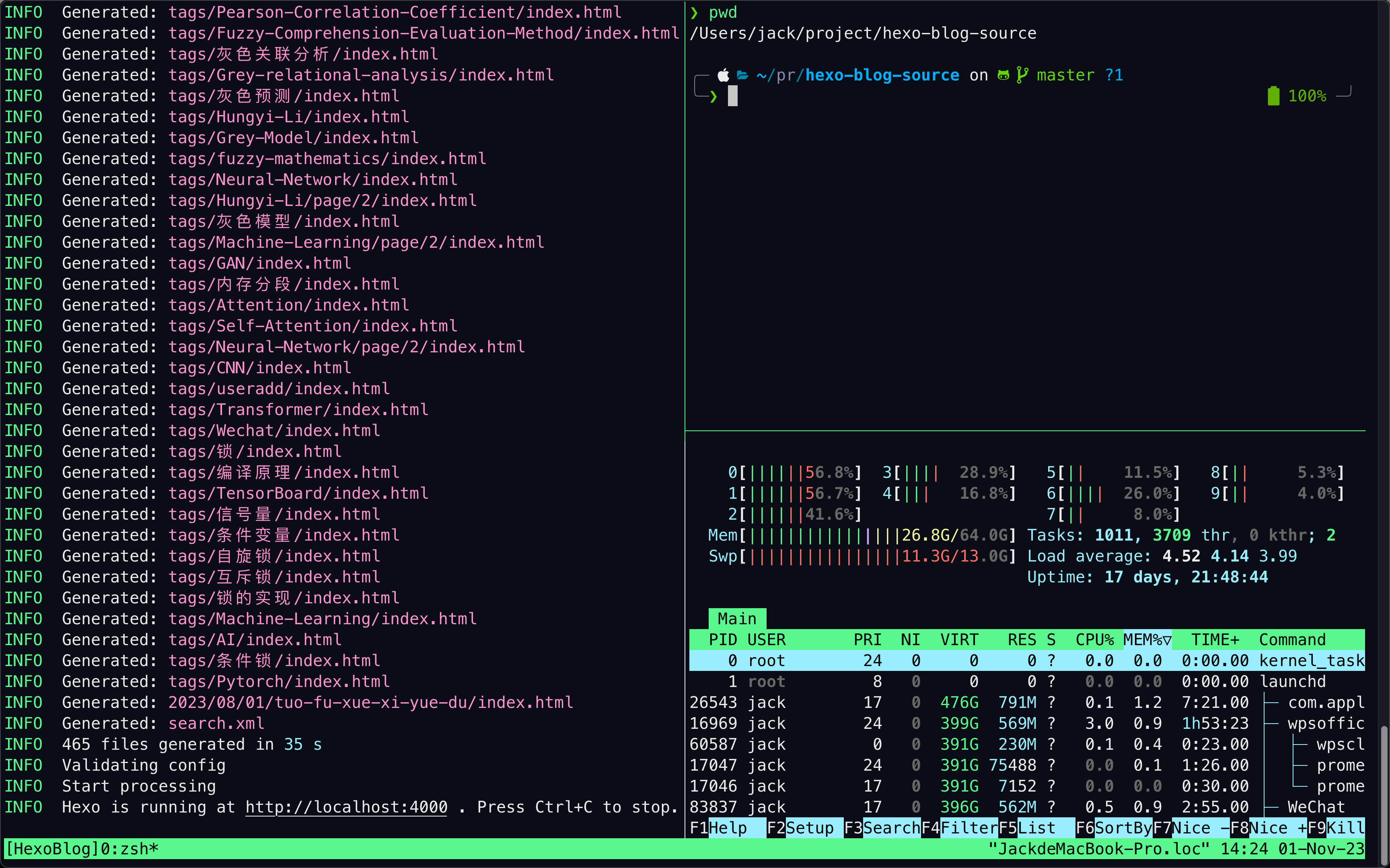Click F9 Kill in htop footer
This screenshot has height=868, width=1390.
[1337, 828]
